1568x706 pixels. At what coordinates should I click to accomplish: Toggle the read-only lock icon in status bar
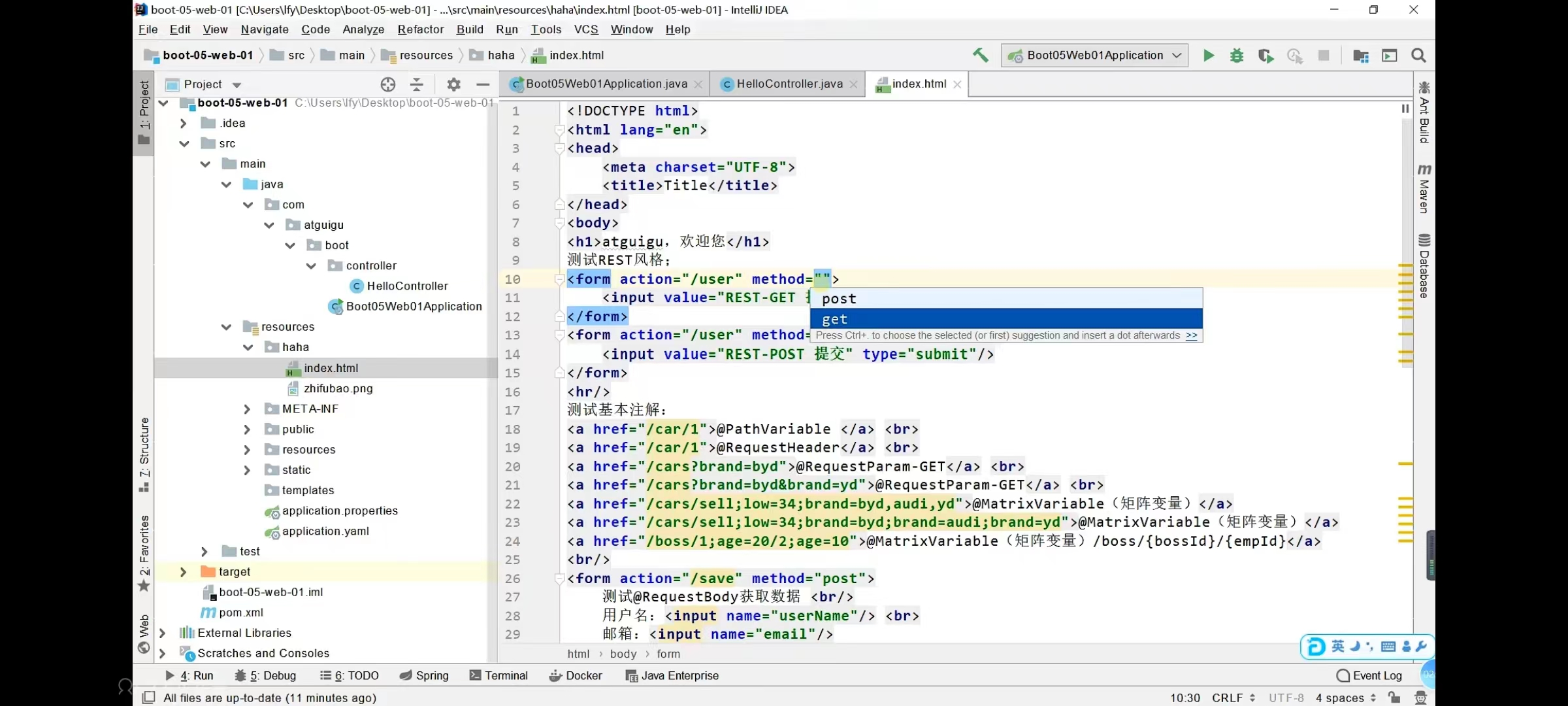click(x=1394, y=698)
